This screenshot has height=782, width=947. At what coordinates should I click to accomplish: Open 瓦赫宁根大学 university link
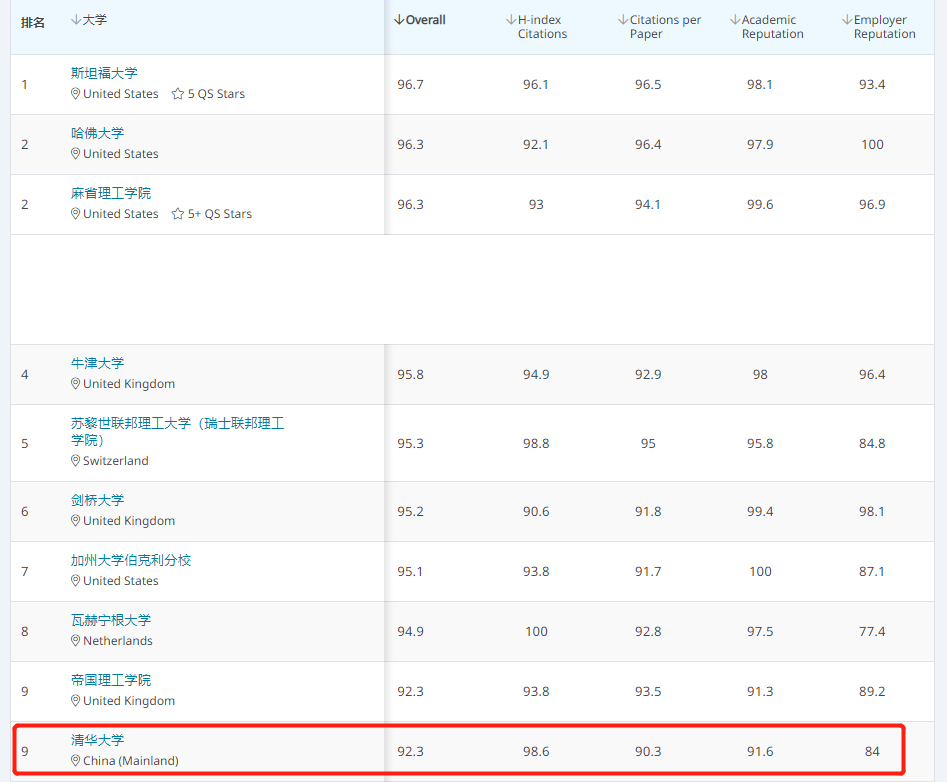(x=111, y=620)
